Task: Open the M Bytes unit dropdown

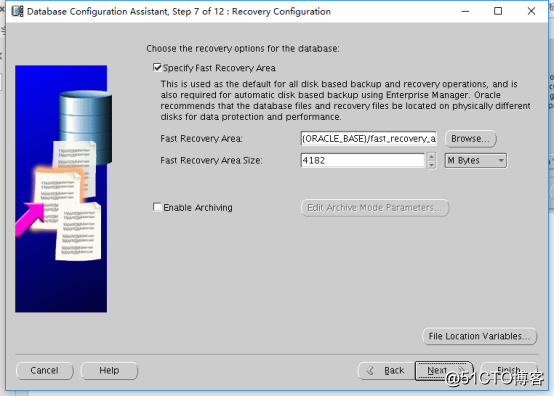Action: coord(476,160)
